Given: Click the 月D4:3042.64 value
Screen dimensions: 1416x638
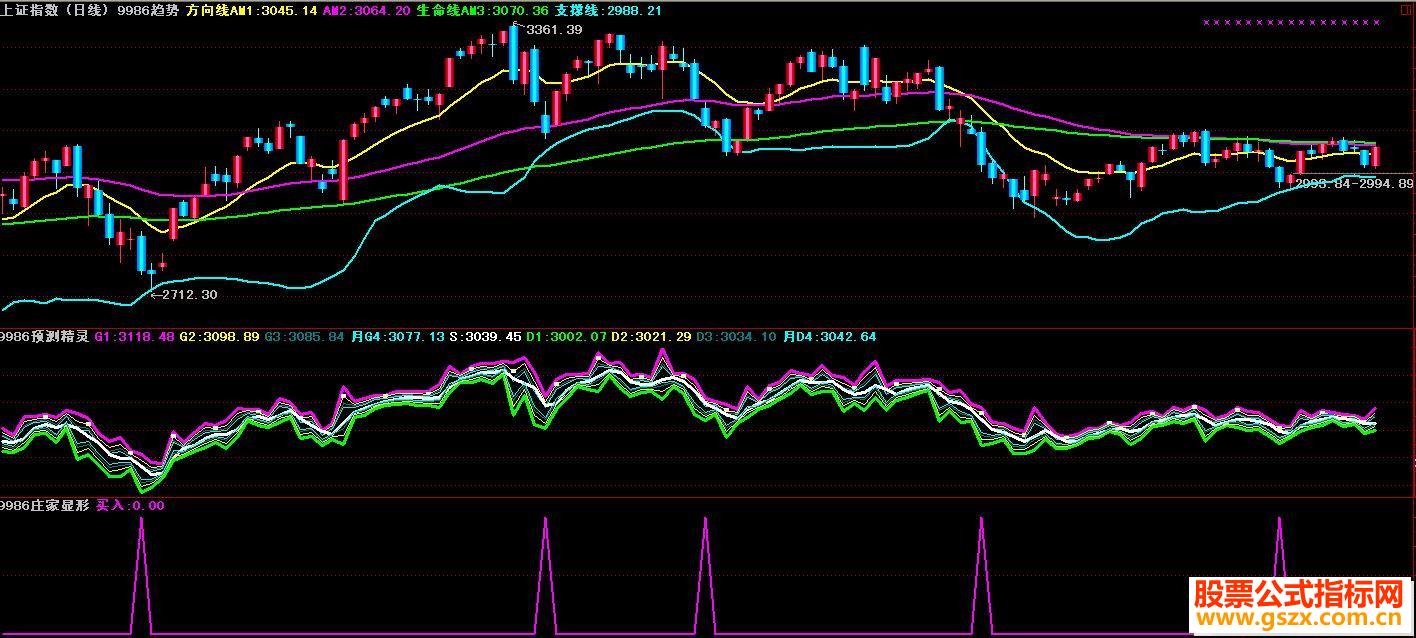Looking at the screenshot, I should [x=830, y=337].
